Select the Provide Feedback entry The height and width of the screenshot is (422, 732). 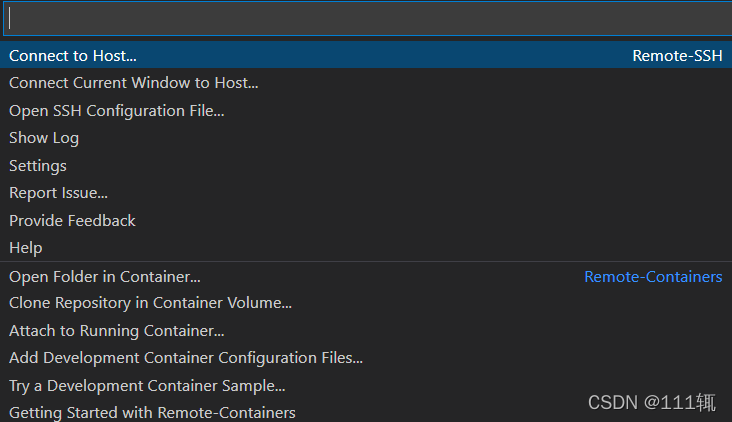[366, 220]
